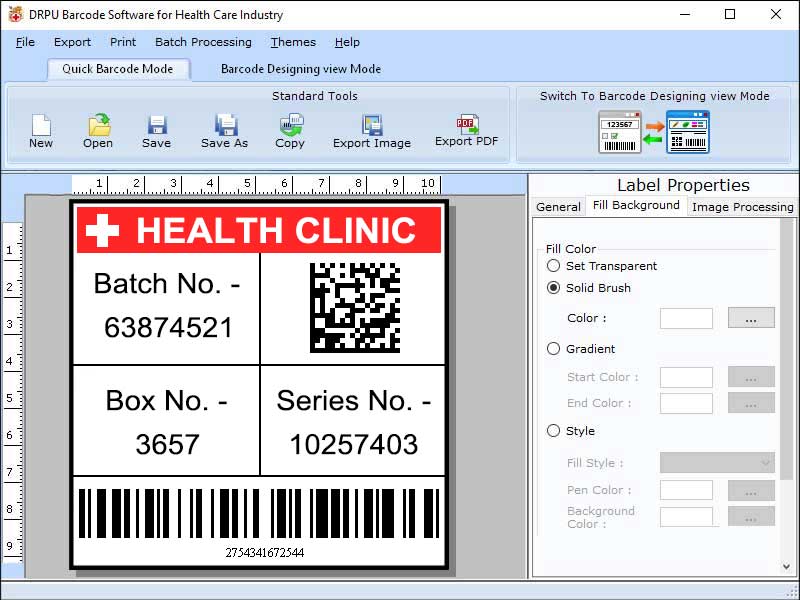Screen dimensions: 800x600
Task: Switch to the Image Processing tab
Action: click(x=741, y=206)
